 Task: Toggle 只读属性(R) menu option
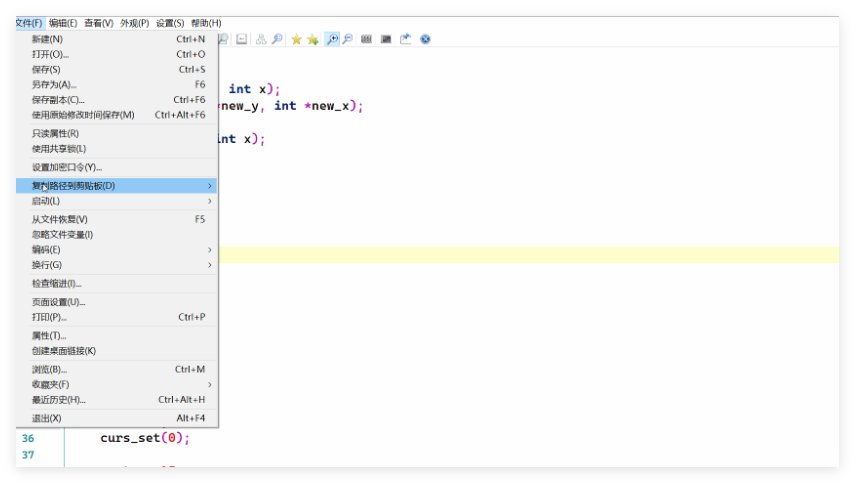click(x=117, y=134)
